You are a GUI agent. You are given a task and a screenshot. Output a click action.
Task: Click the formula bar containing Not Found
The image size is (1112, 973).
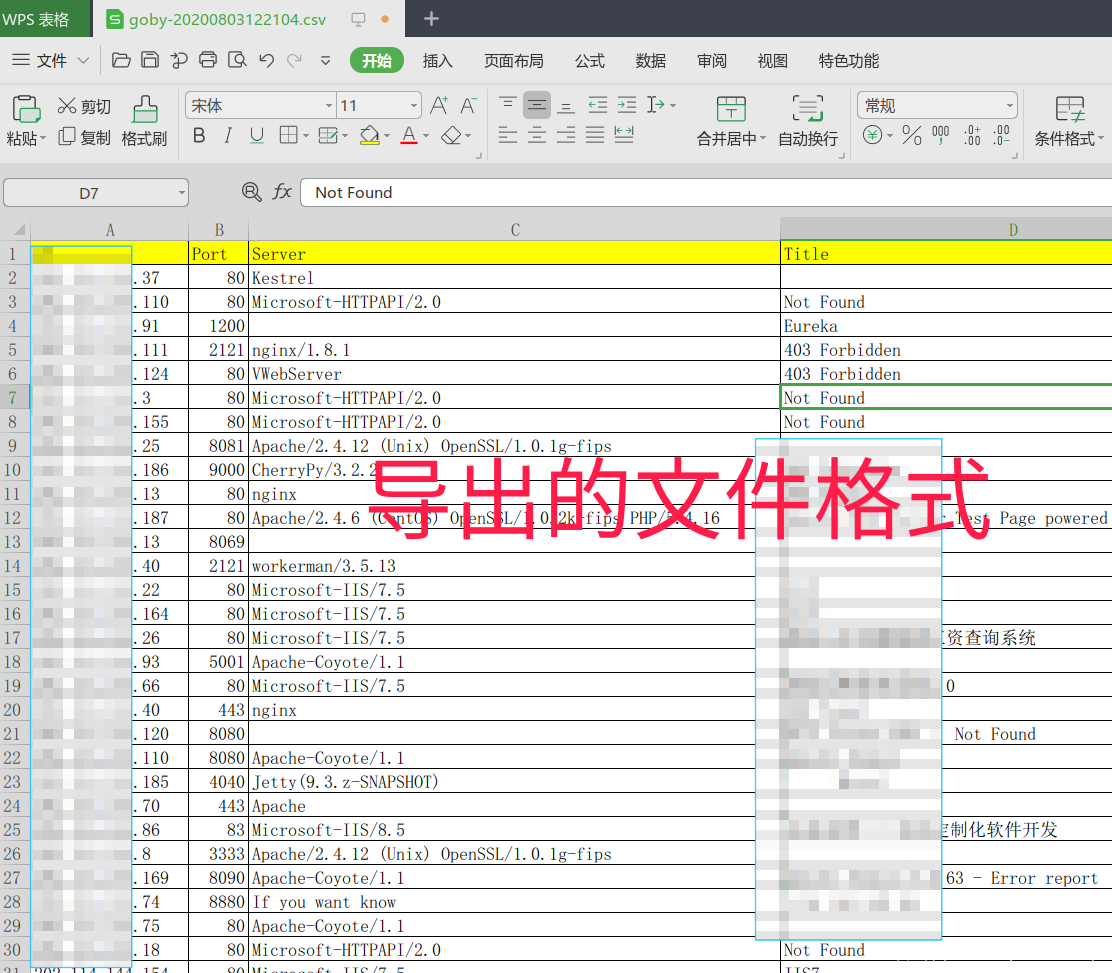point(700,192)
